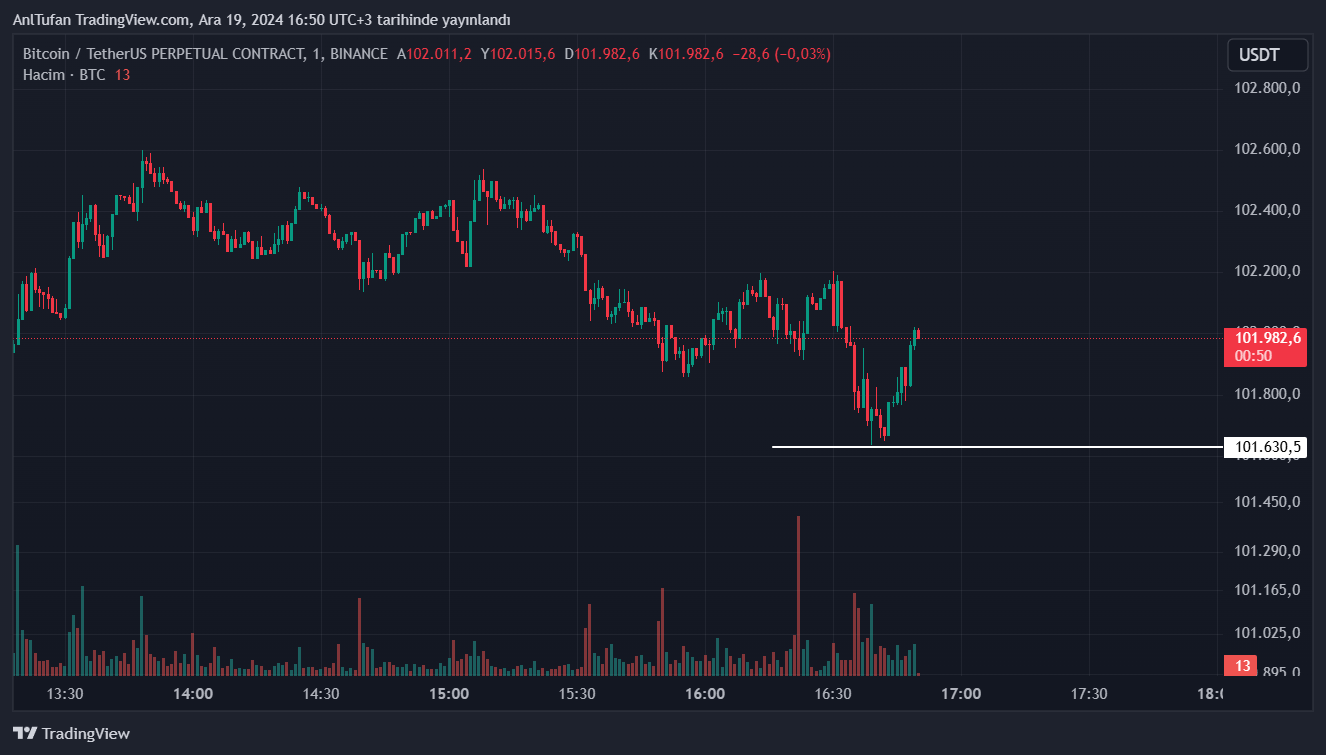Click the 14:00 time axis label
This screenshot has width=1326, height=755.
pos(193,693)
